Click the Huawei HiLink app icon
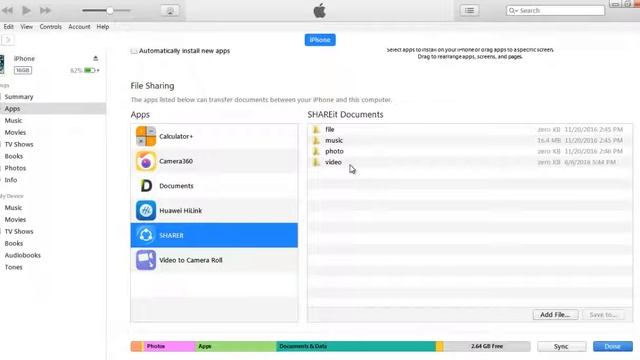 146,211
